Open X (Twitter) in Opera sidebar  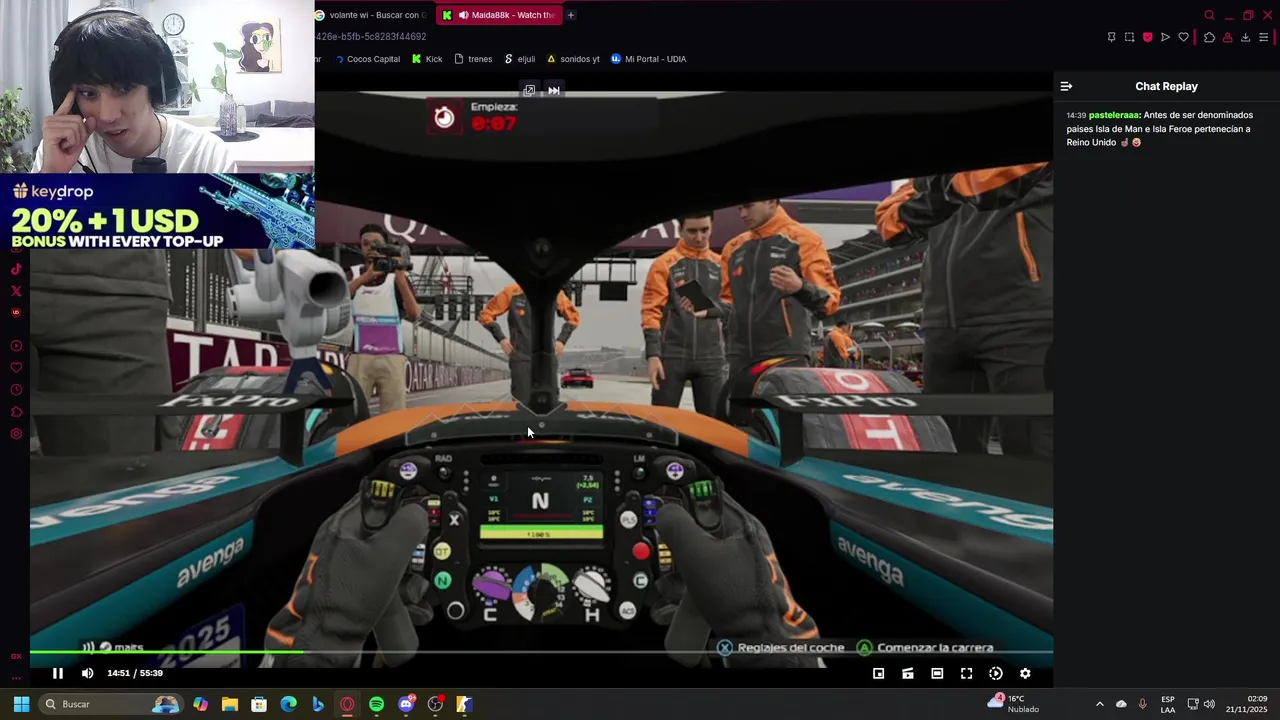click(16, 291)
